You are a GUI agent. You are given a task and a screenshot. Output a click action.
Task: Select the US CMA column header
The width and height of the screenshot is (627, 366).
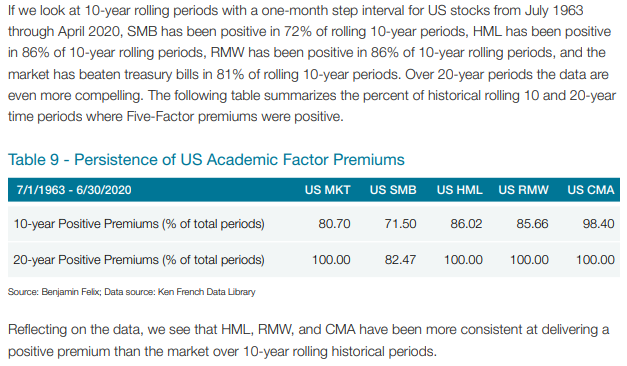pyautogui.click(x=591, y=190)
